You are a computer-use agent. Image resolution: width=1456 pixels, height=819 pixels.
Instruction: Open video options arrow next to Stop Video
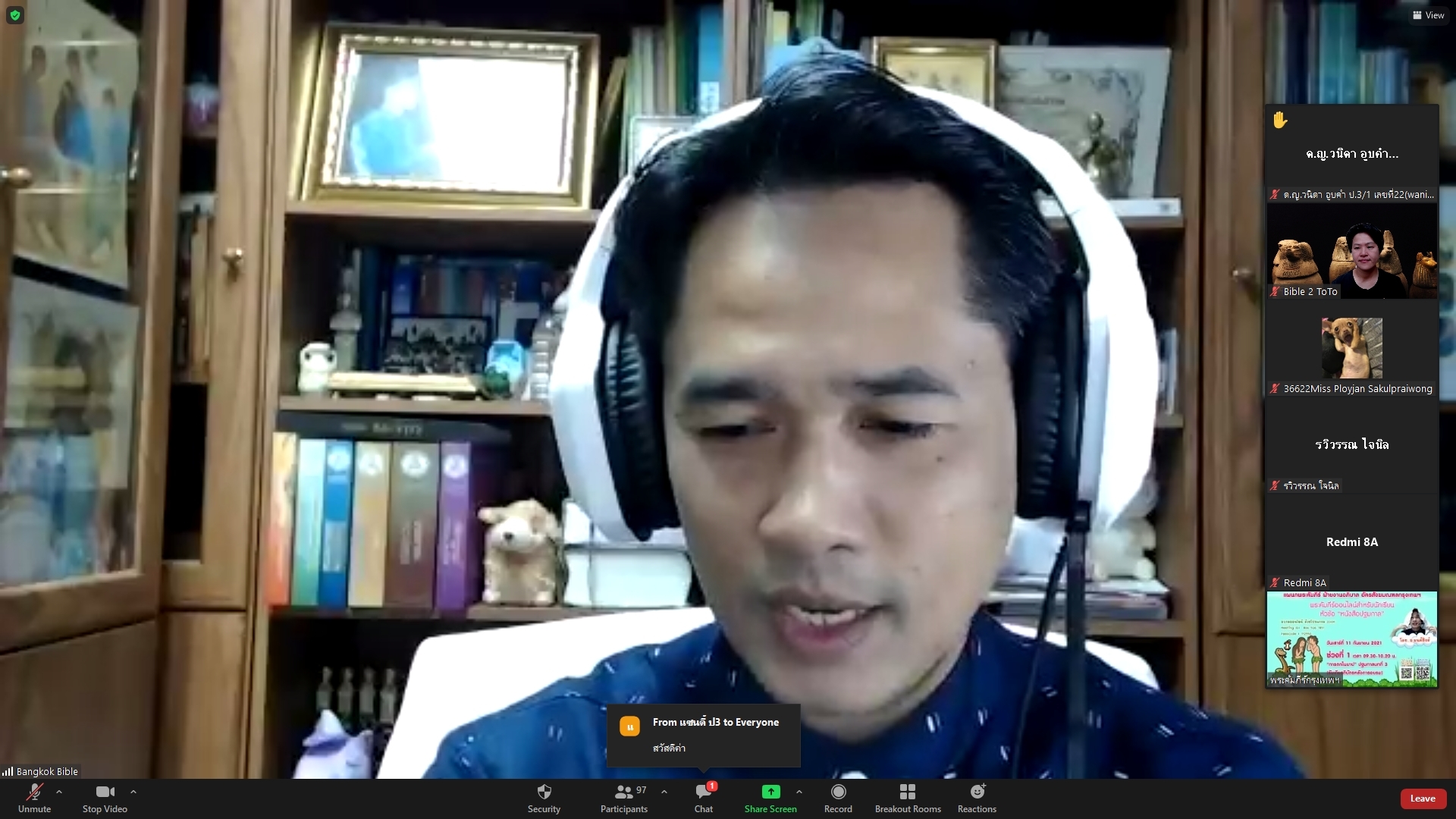(133, 792)
